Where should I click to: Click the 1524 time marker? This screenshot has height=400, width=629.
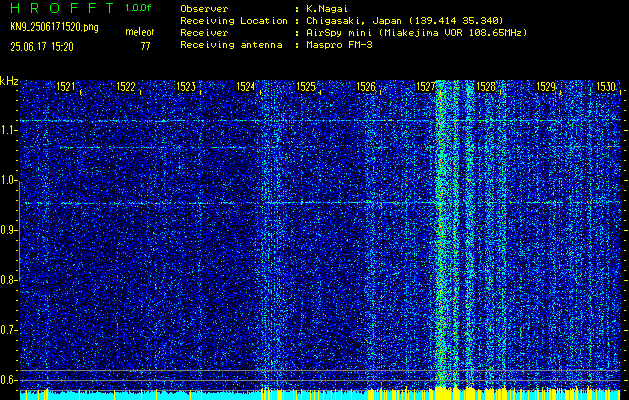(x=246, y=87)
